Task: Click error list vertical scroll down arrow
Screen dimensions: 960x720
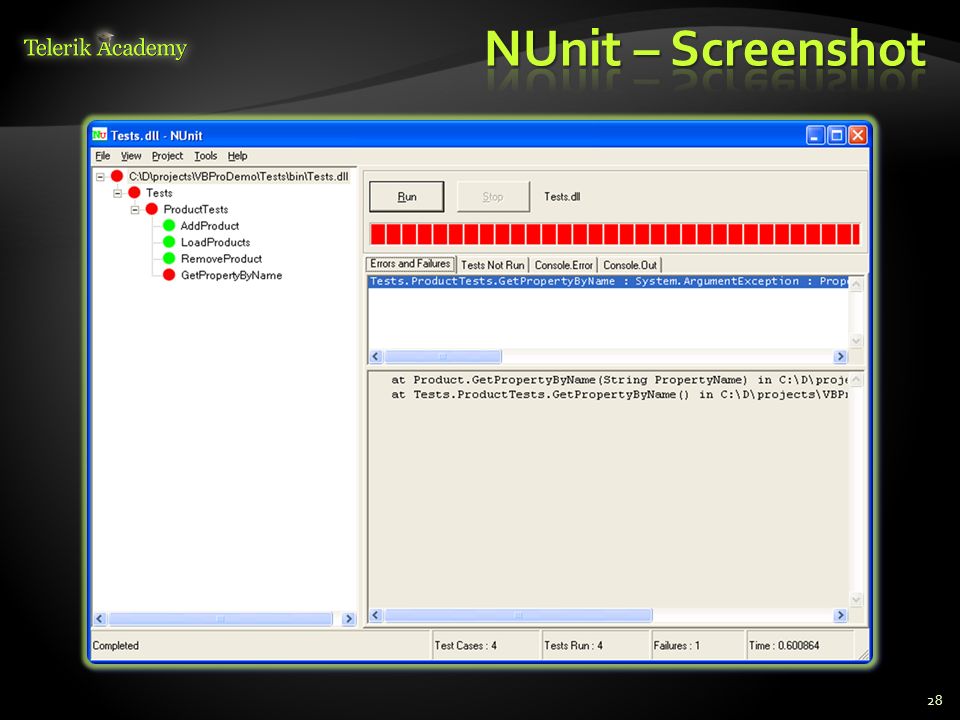Action: [856, 341]
